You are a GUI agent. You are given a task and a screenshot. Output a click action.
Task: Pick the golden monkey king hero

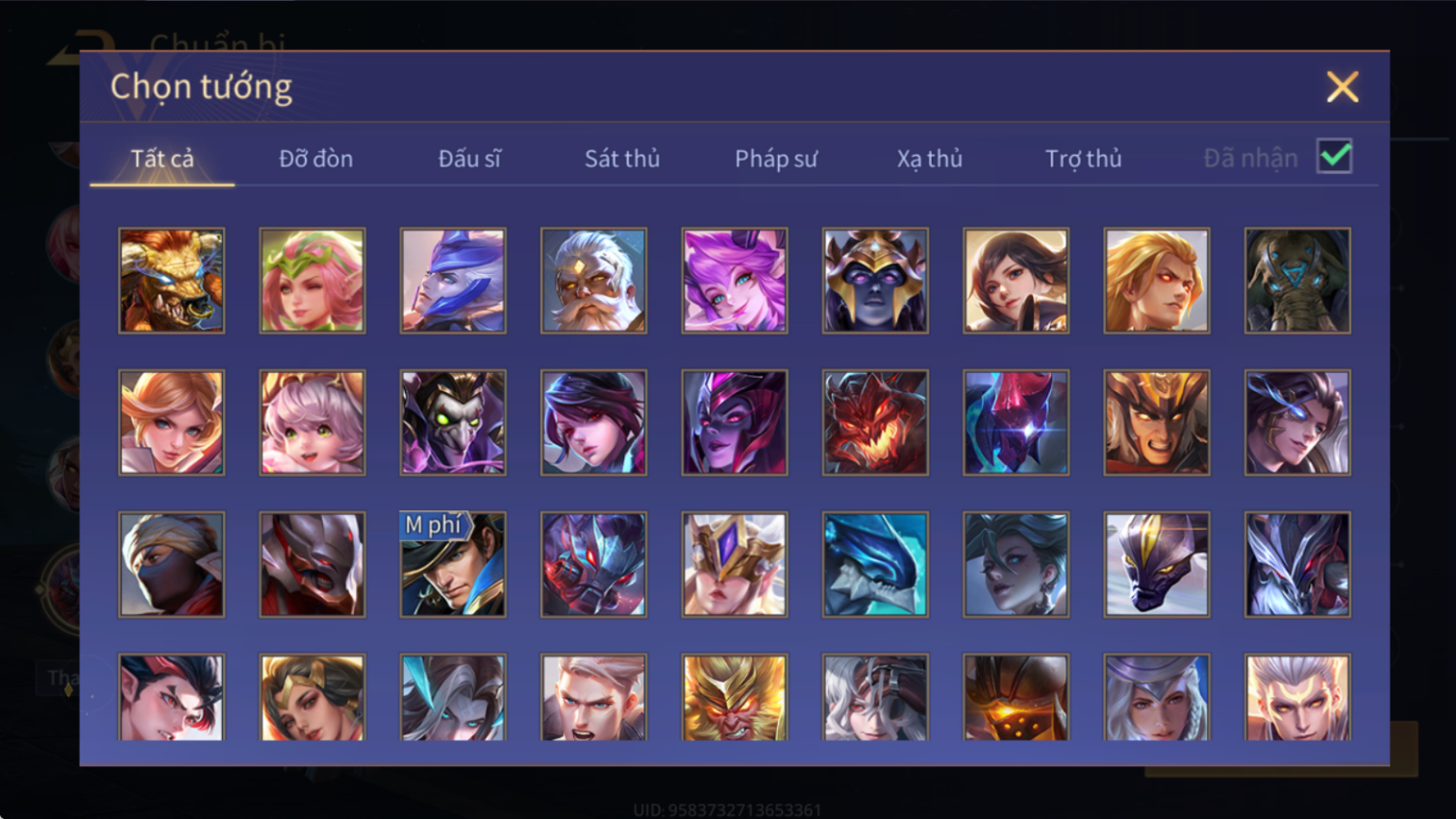coord(735,698)
